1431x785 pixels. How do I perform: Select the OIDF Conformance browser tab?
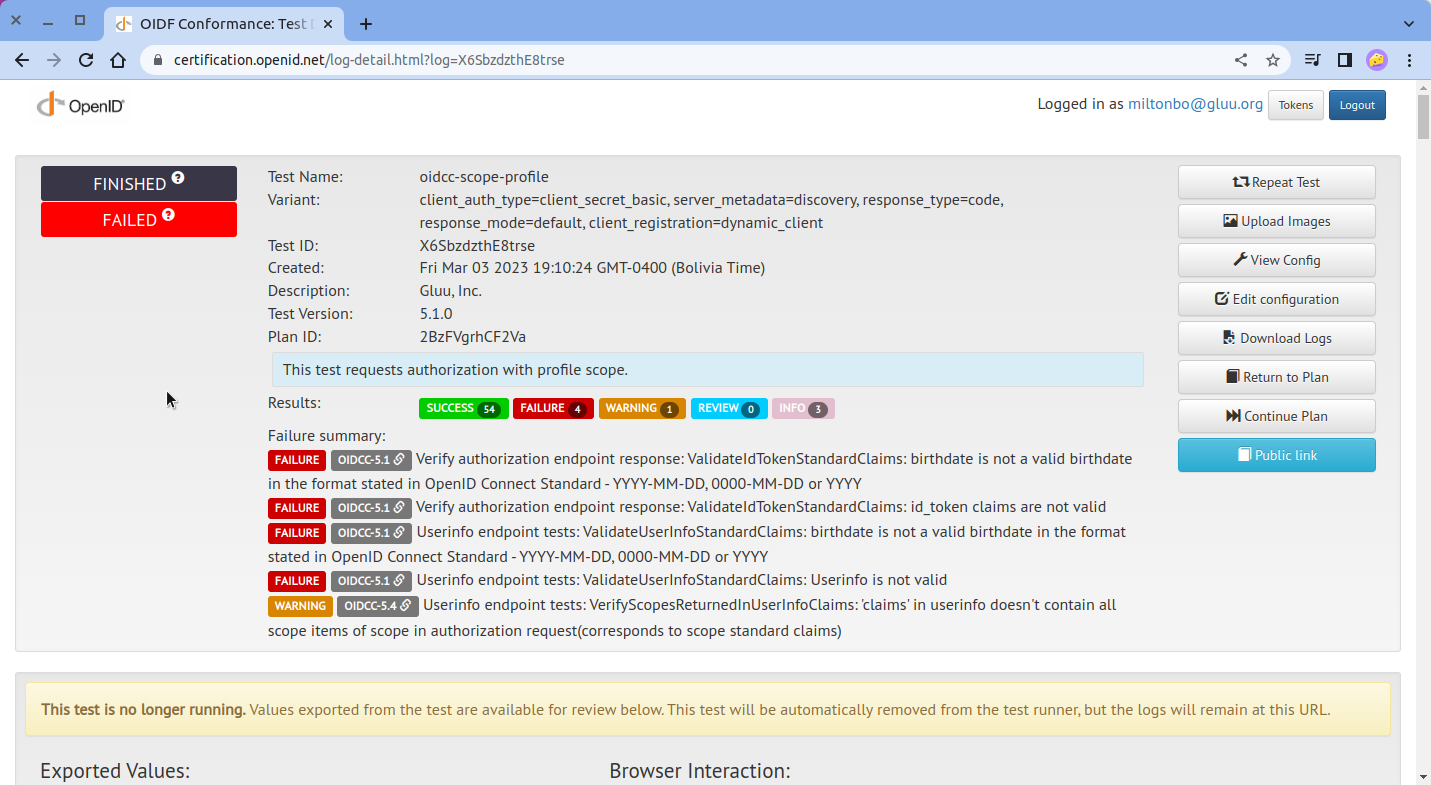coord(224,24)
